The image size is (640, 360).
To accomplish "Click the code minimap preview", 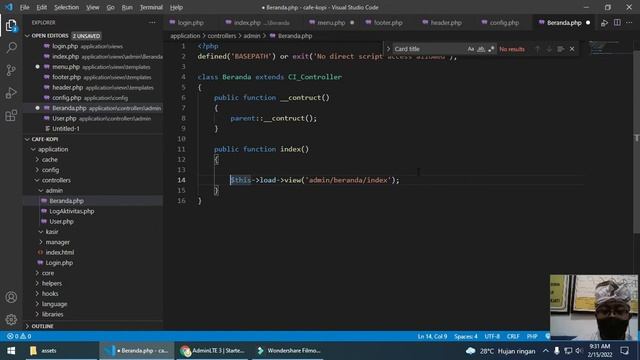I will pyautogui.click(x=605, y=48).
